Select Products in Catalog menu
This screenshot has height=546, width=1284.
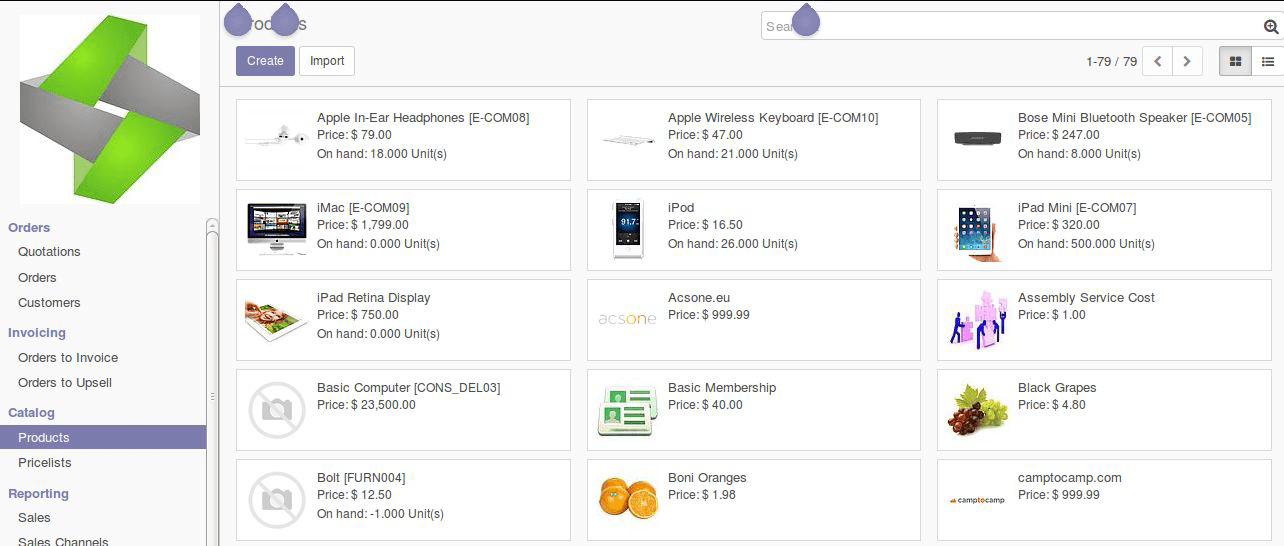click(x=103, y=437)
